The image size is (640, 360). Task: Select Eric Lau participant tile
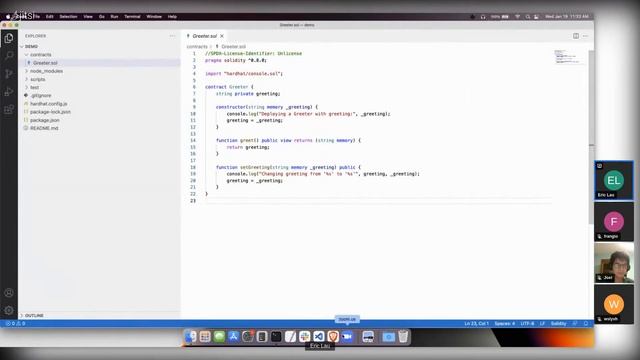614,180
